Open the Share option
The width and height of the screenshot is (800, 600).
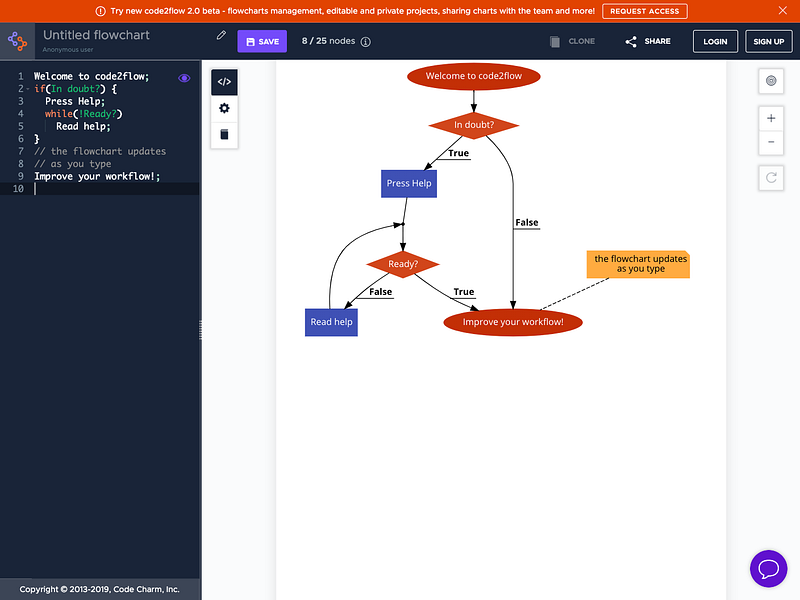(648, 42)
